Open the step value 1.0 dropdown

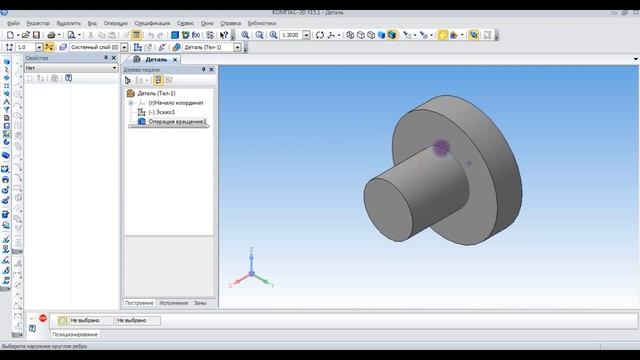click(39, 47)
